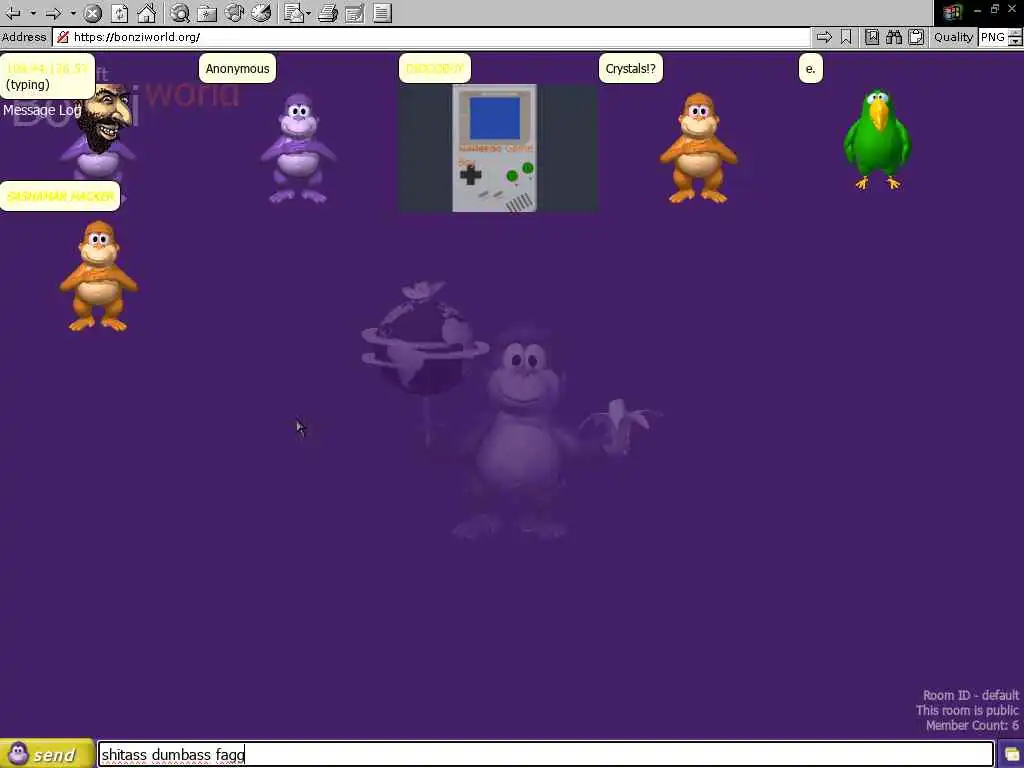Click the bookmark ribbon icon
1024x768 pixels.
[x=846, y=37]
